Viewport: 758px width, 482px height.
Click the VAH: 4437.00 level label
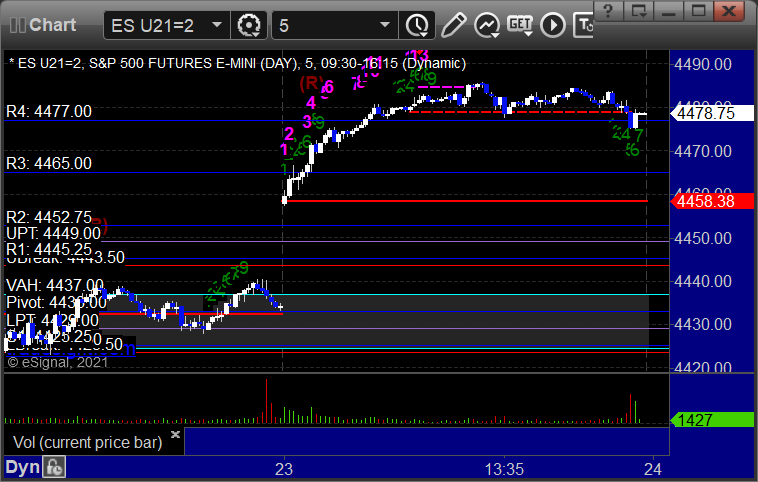click(55, 285)
